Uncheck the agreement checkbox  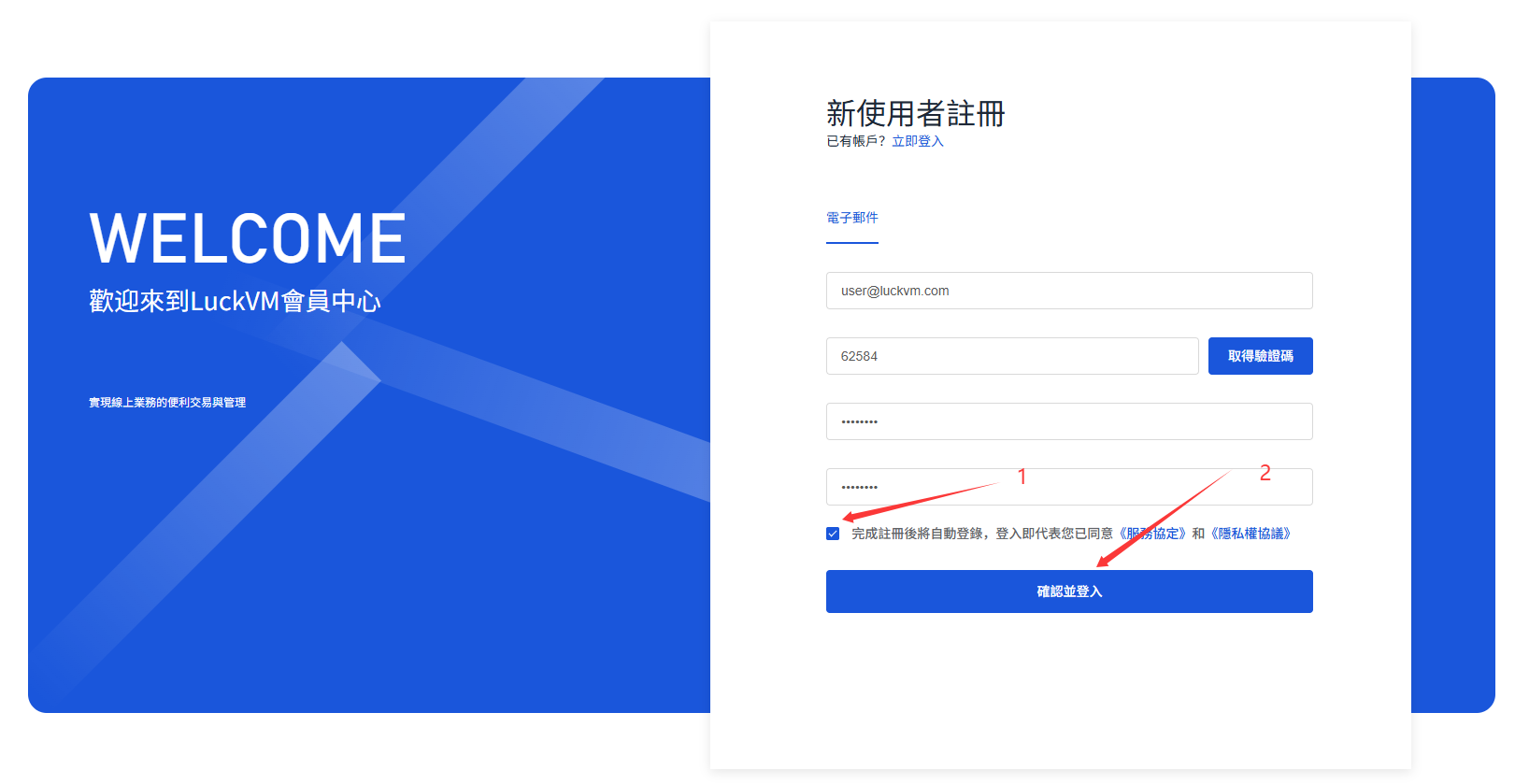[x=833, y=534]
